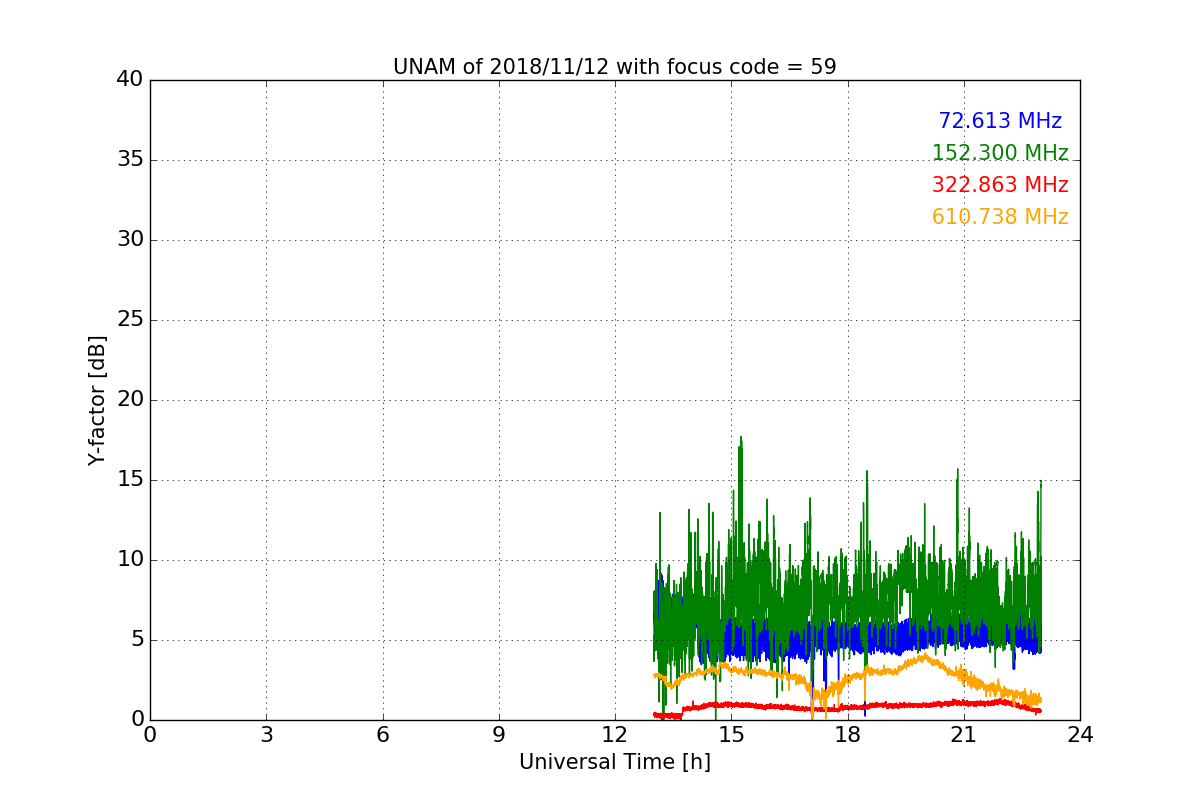Click the y-axis tick label '5'
The width and height of the screenshot is (1200, 800).
coord(136,640)
